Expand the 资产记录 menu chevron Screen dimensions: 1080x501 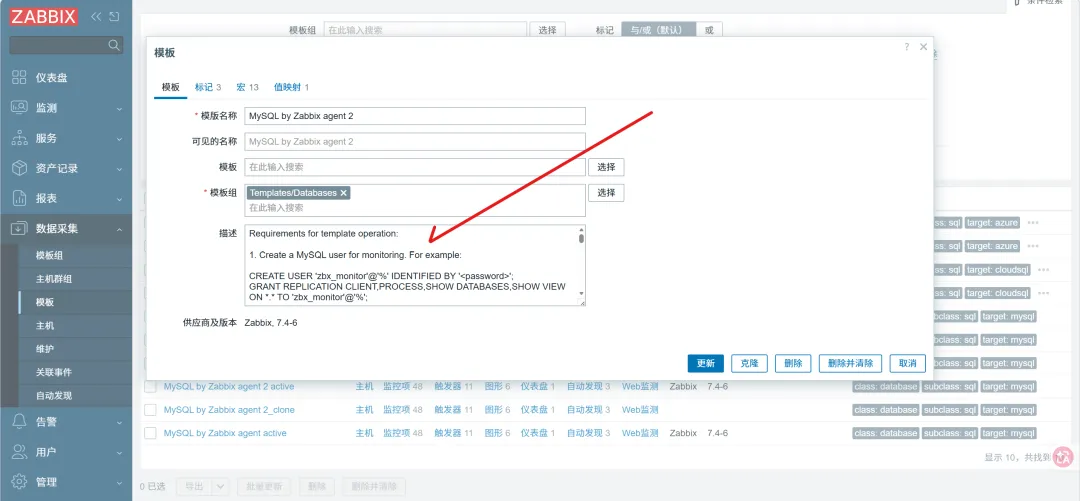(119, 169)
